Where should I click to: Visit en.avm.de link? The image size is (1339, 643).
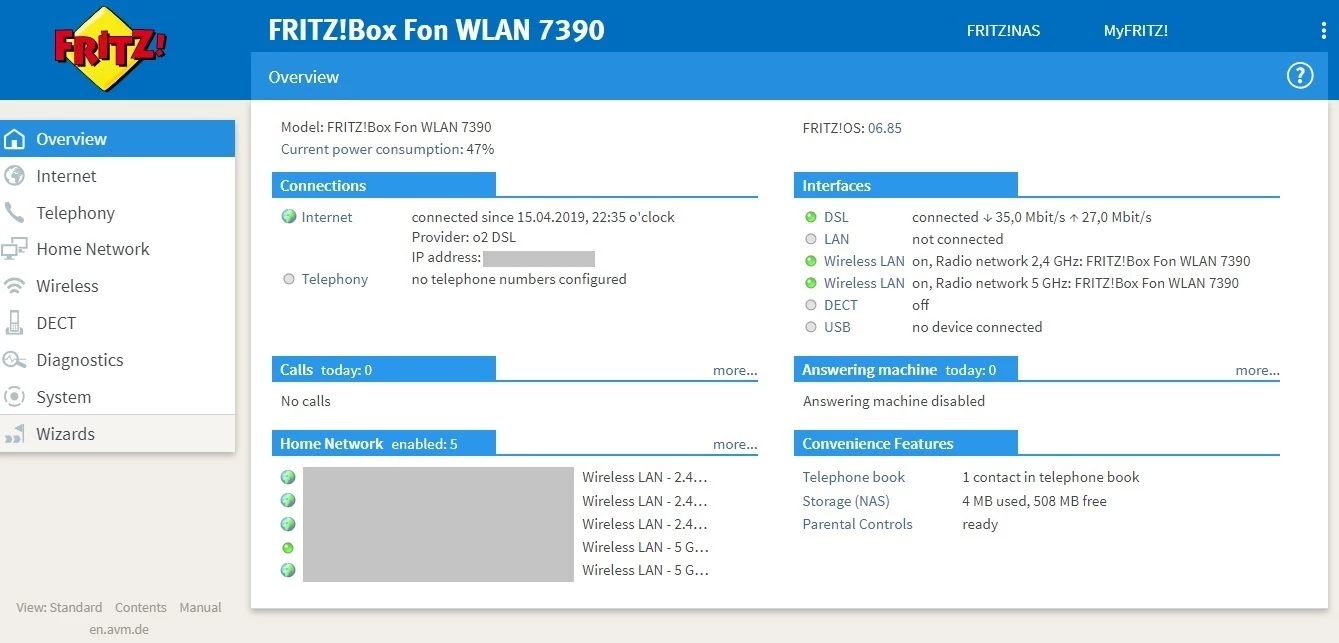point(119,629)
